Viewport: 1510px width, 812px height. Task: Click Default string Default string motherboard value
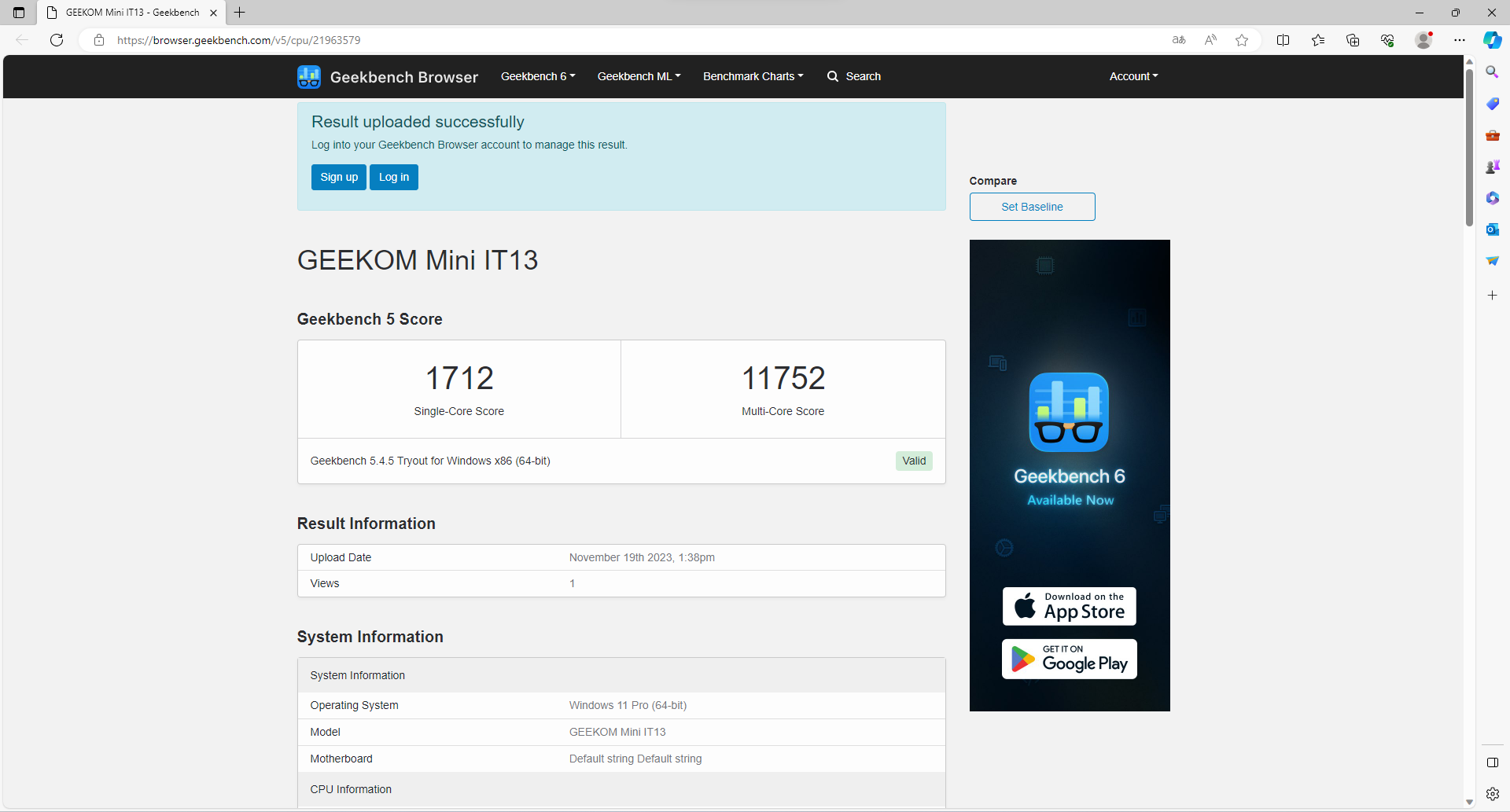(x=635, y=759)
